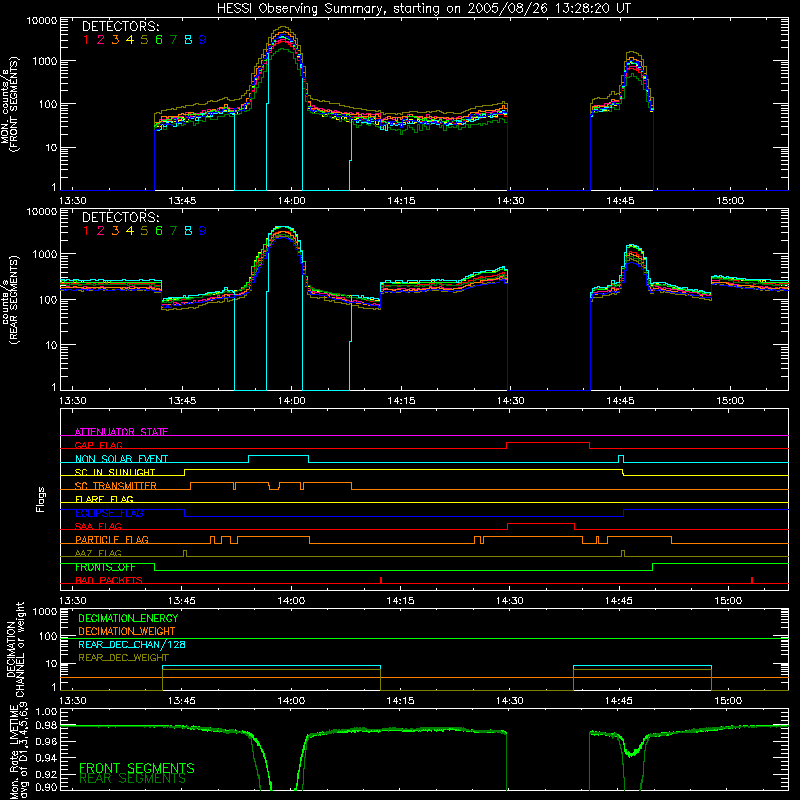Click 14:00 tick label under front segments plot

pyautogui.click(x=291, y=201)
